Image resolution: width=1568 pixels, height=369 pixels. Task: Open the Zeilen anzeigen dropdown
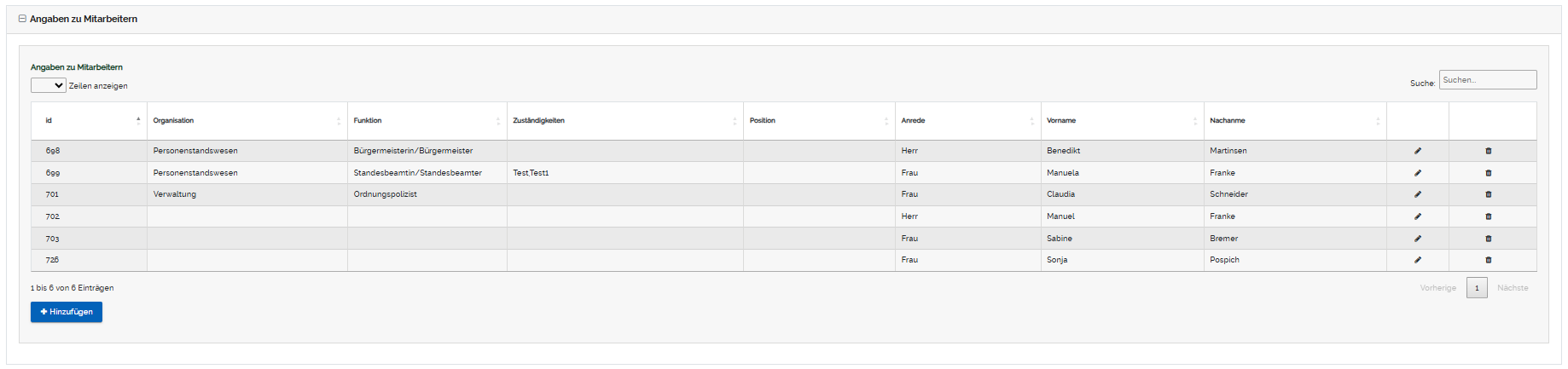point(49,85)
